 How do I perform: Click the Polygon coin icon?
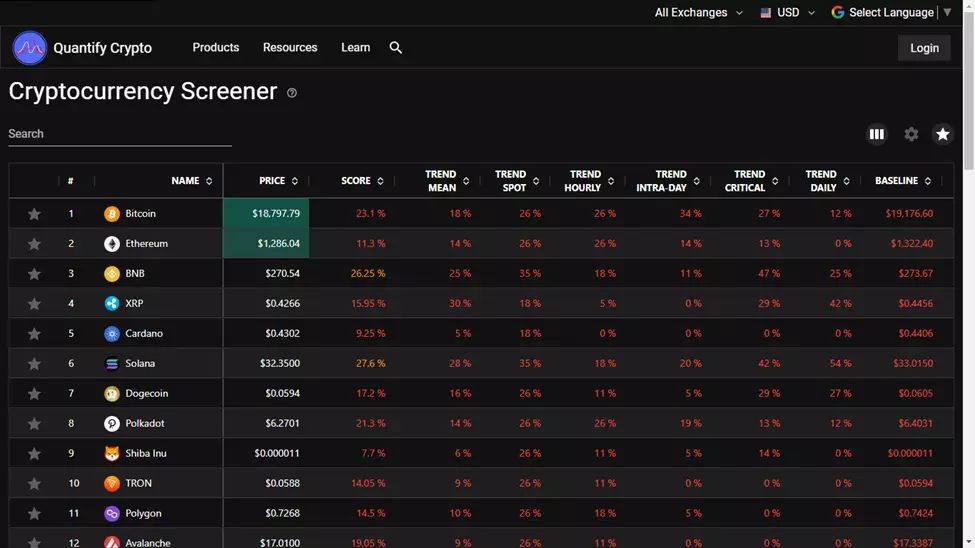112,514
